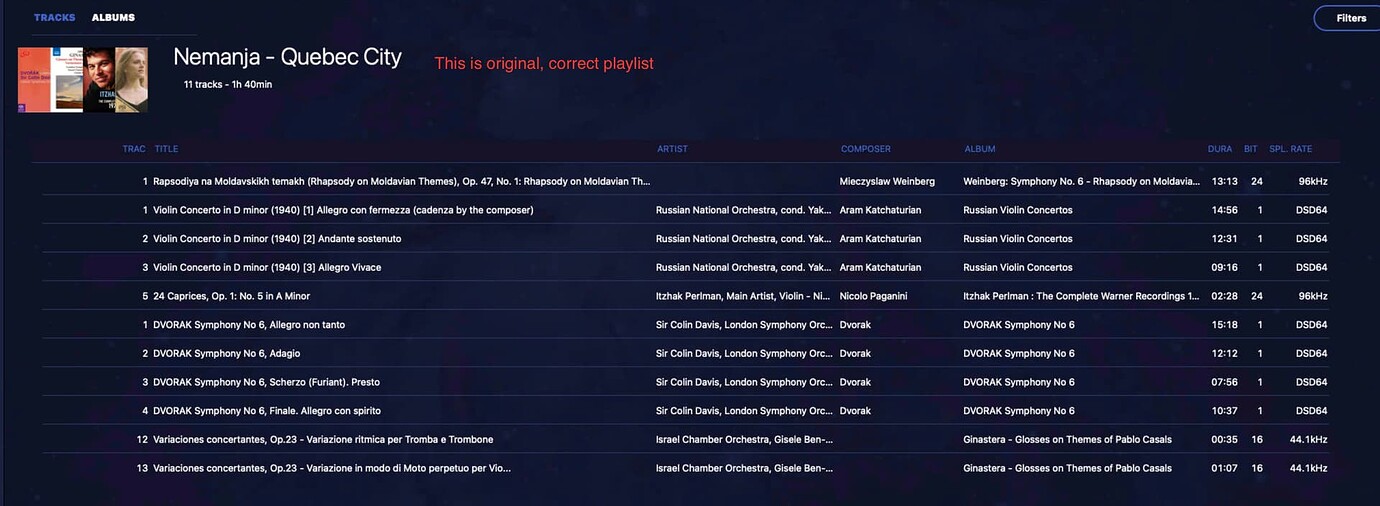This screenshot has height=506, width=1380.
Task: Sort by the Composer column header
Action: (865, 149)
